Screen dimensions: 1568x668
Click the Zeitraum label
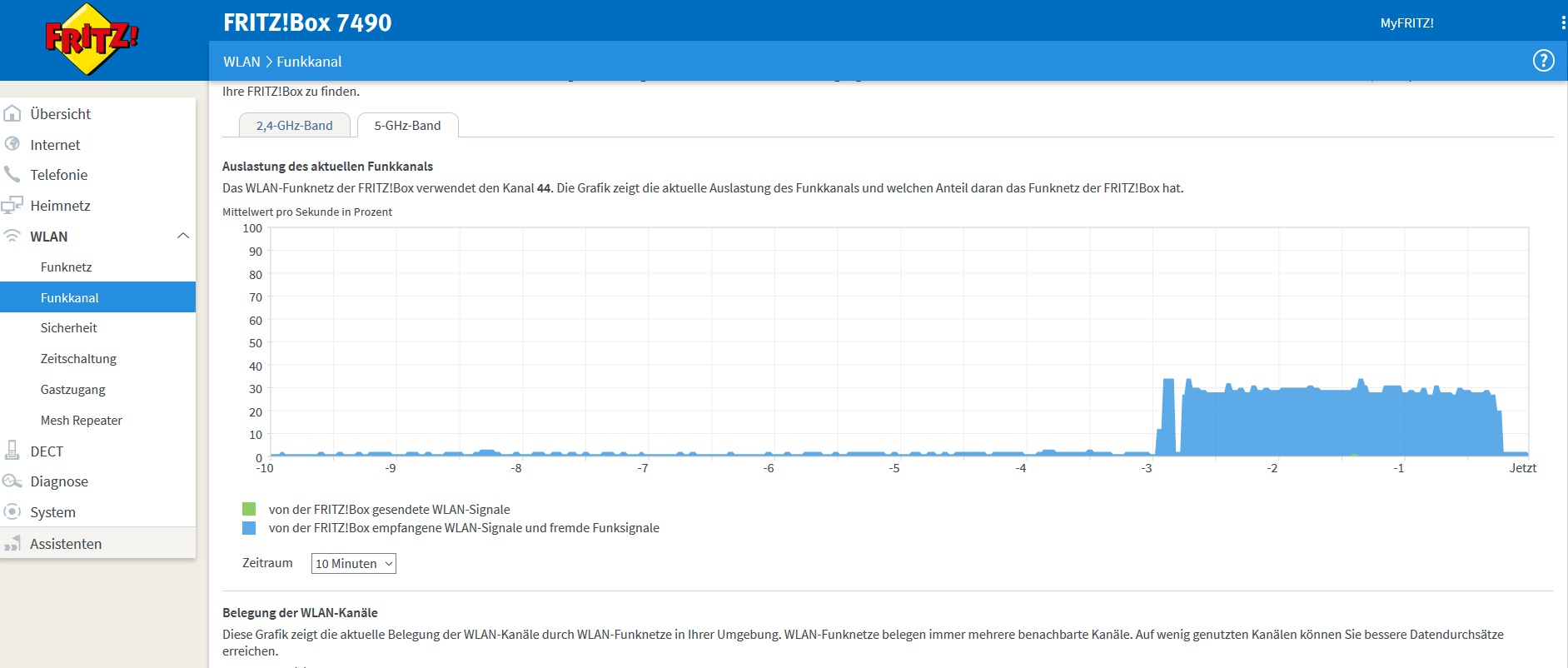(267, 563)
